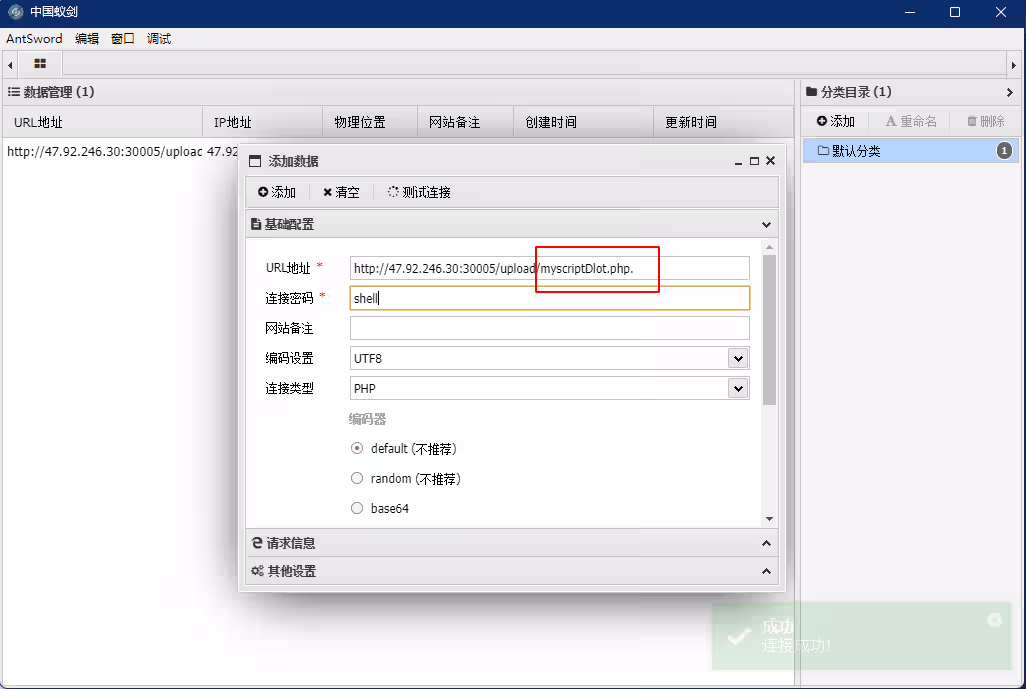Open the 窗口 menu
This screenshot has width=1026, height=689.
(x=122, y=38)
